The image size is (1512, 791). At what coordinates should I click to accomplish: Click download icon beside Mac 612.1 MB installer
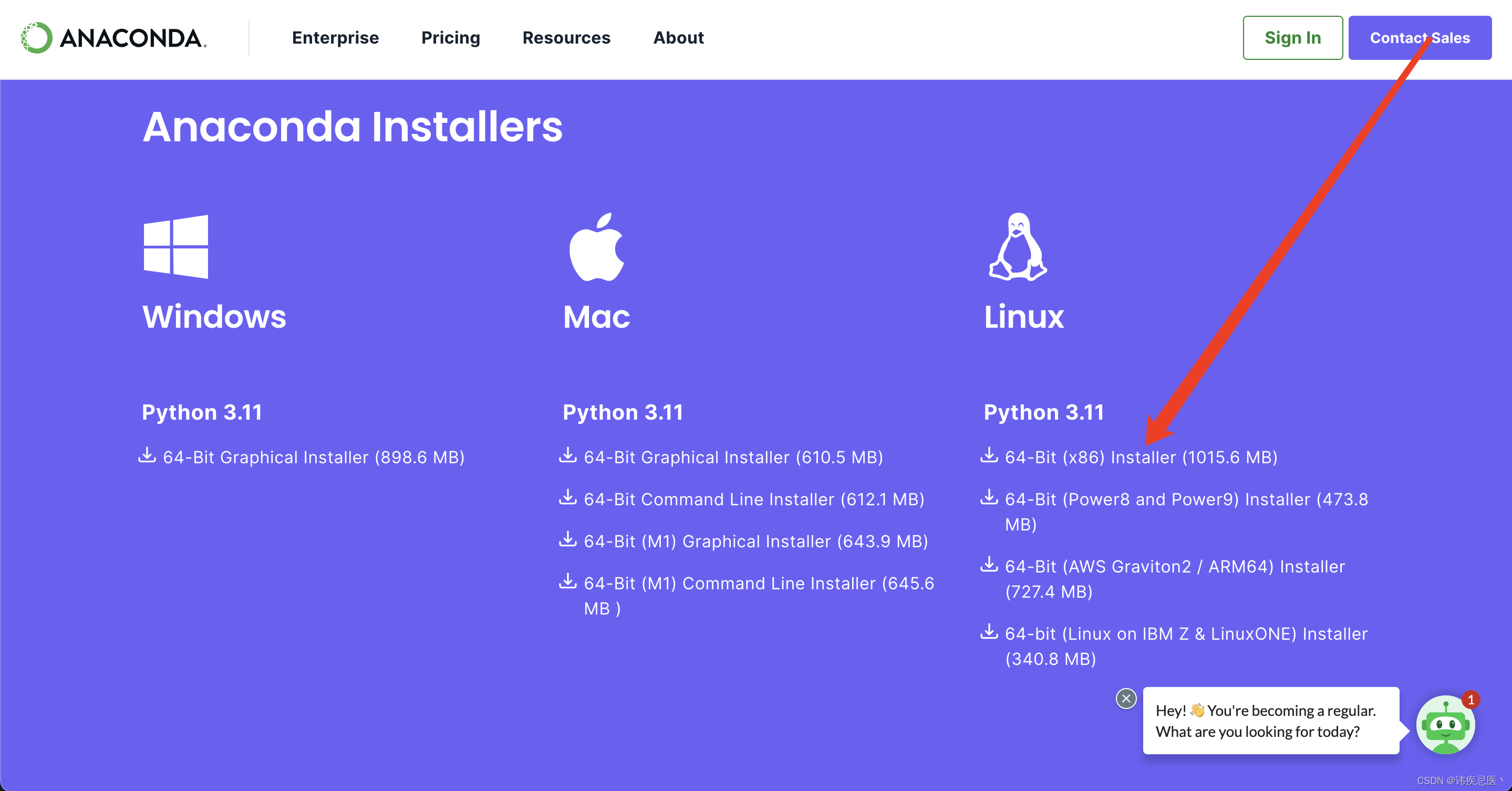(x=567, y=497)
